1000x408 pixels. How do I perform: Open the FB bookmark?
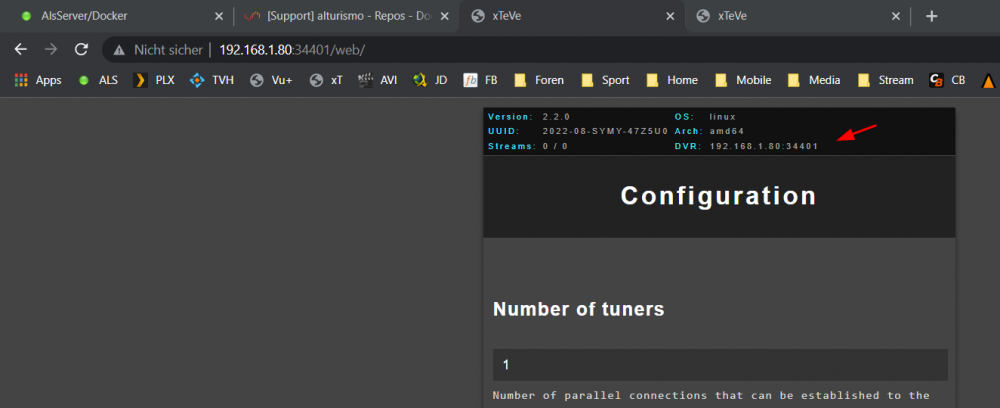(481, 80)
